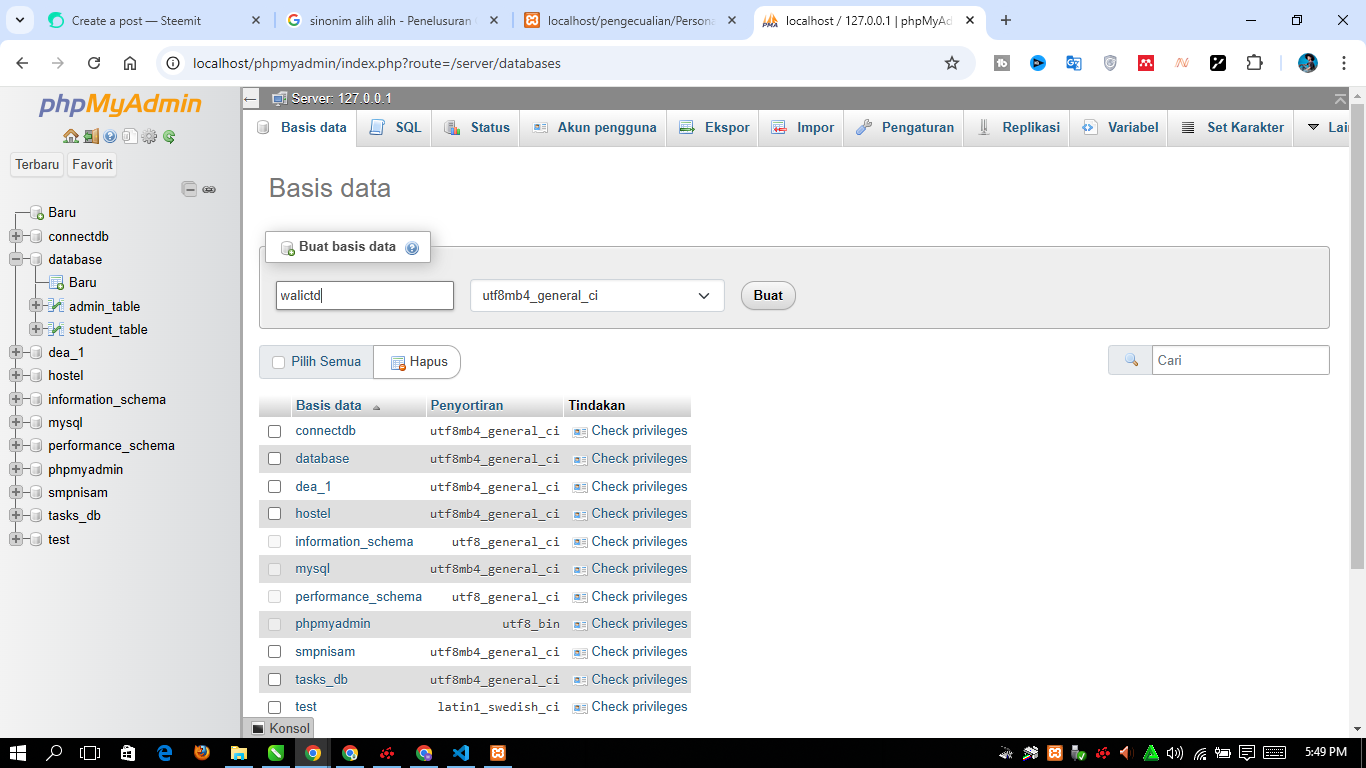Screen dimensions: 1366x768
Task: Open the Google Translate extension icon
Action: click(x=1074, y=63)
